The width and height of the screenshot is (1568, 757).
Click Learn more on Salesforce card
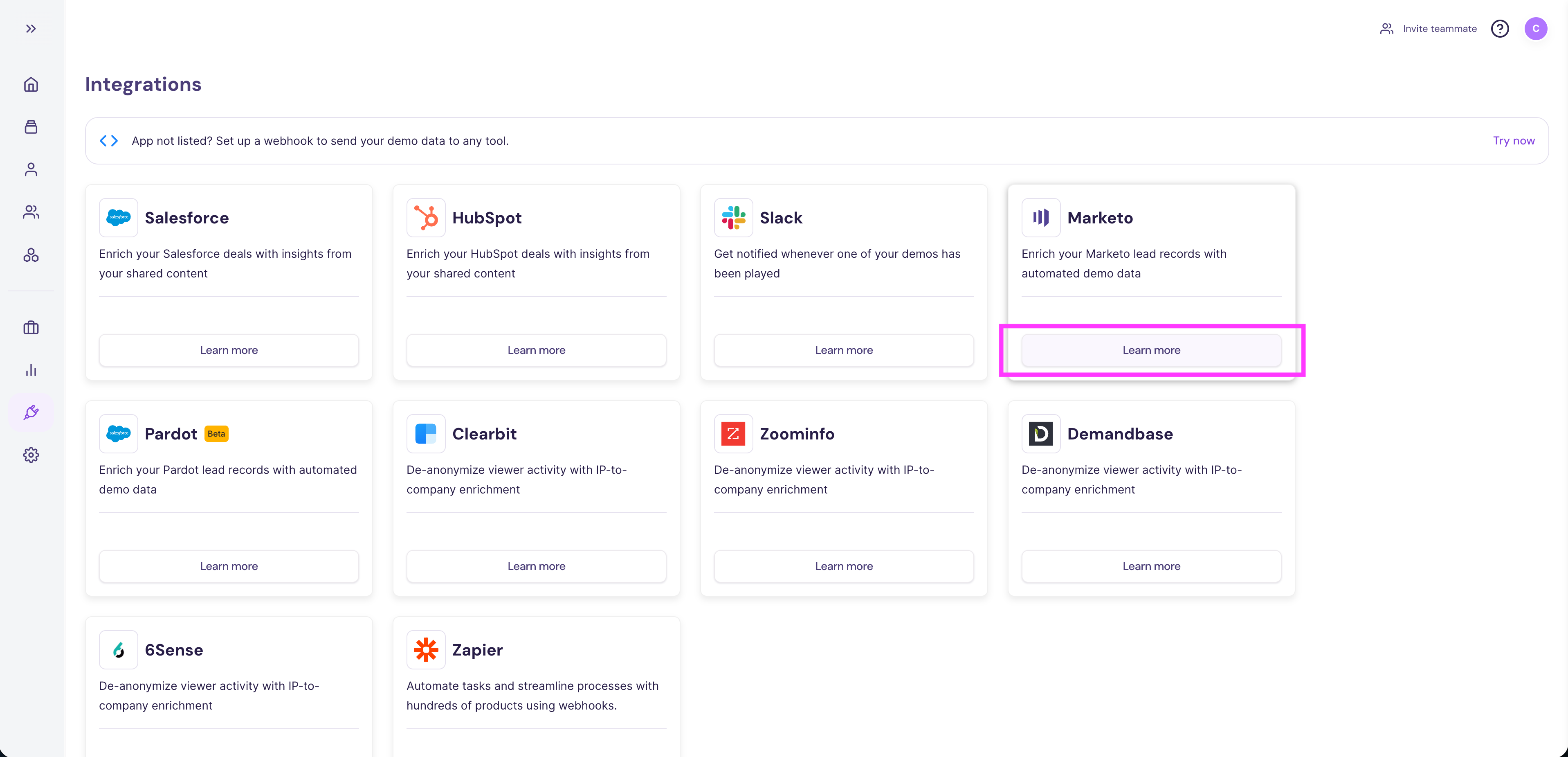click(229, 350)
